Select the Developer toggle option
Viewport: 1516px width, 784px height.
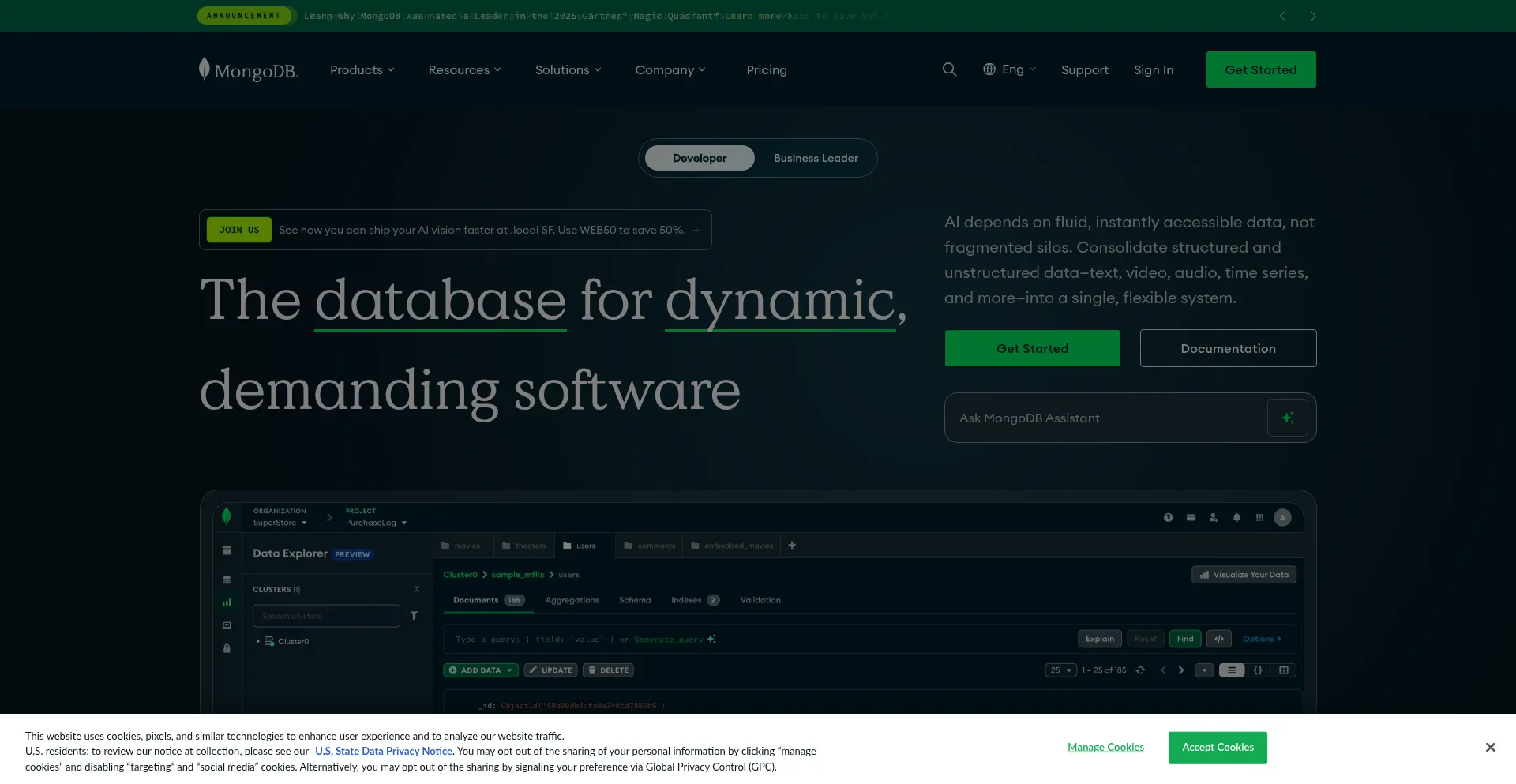[699, 158]
